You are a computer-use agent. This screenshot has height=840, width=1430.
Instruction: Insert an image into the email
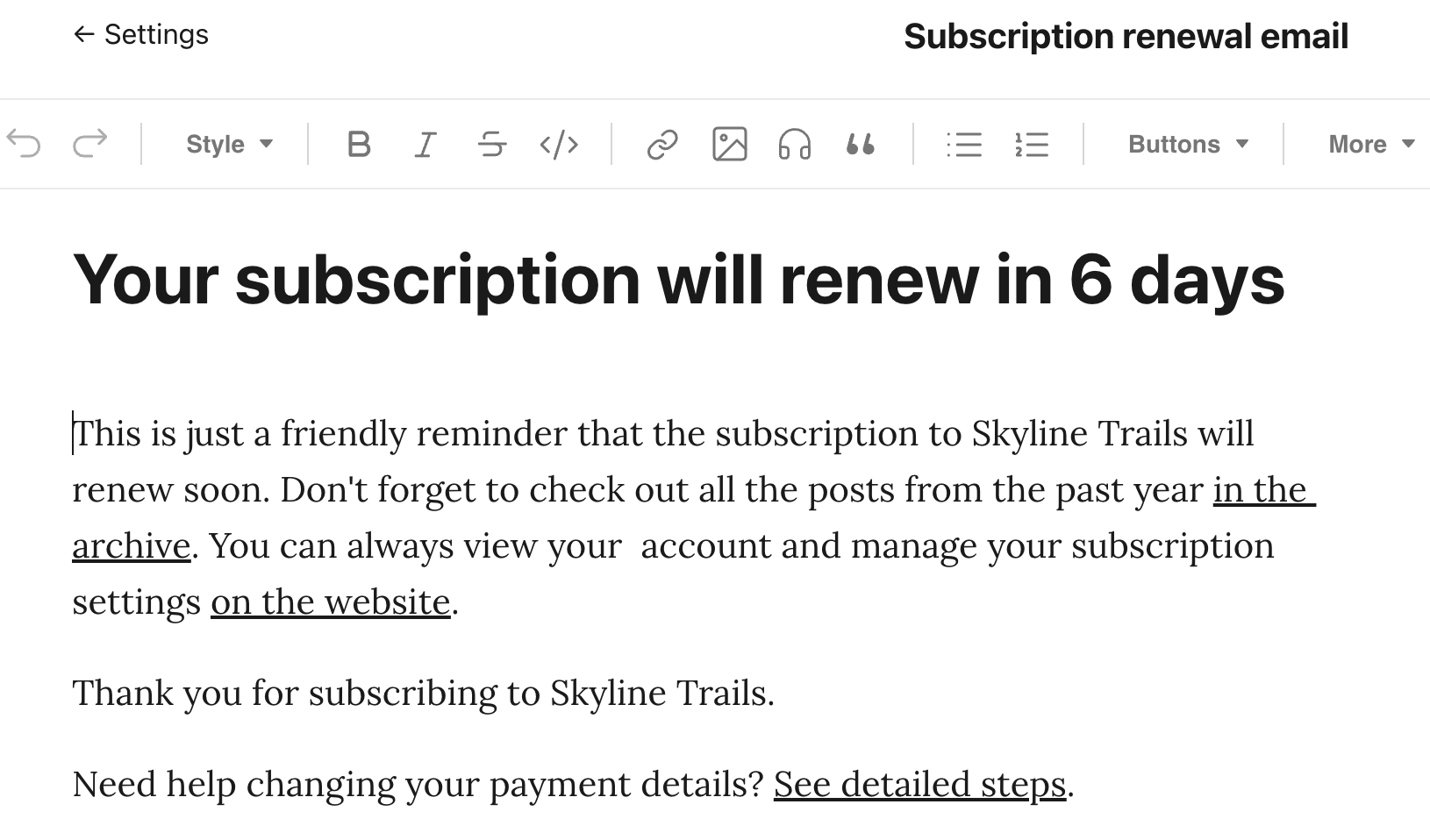pos(730,144)
